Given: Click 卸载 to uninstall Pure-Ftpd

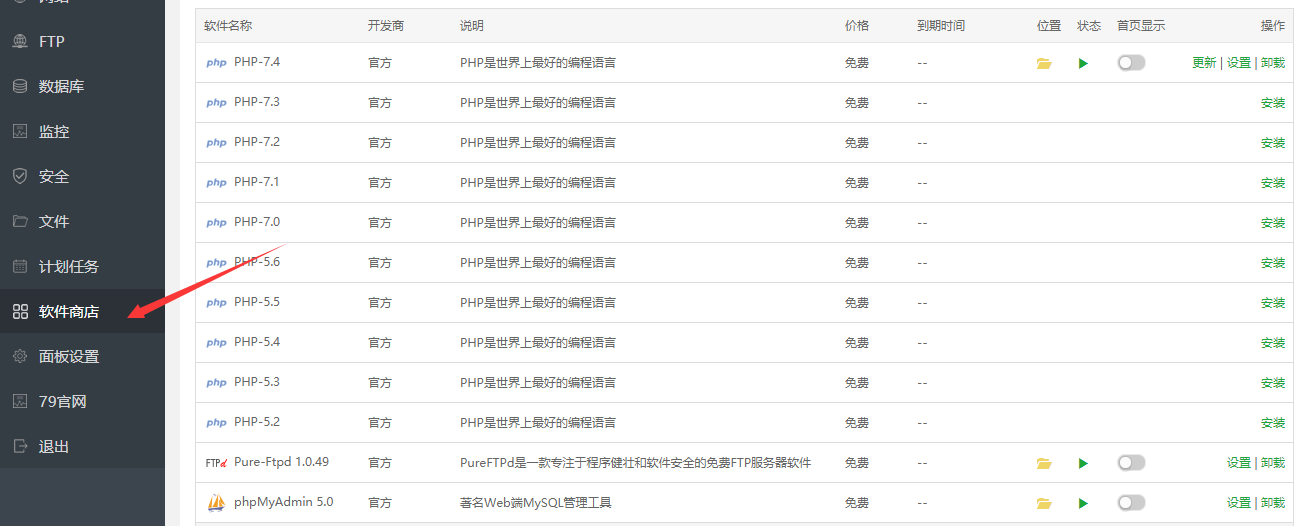Looking at the screenshot, I should 1273,463.
